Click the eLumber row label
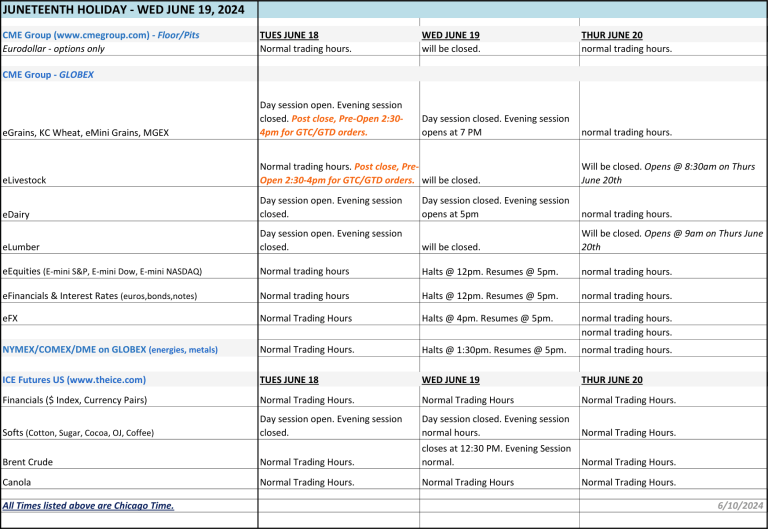Screen dimensions: 768x529 pyautogui.click(x=21, y=247)
